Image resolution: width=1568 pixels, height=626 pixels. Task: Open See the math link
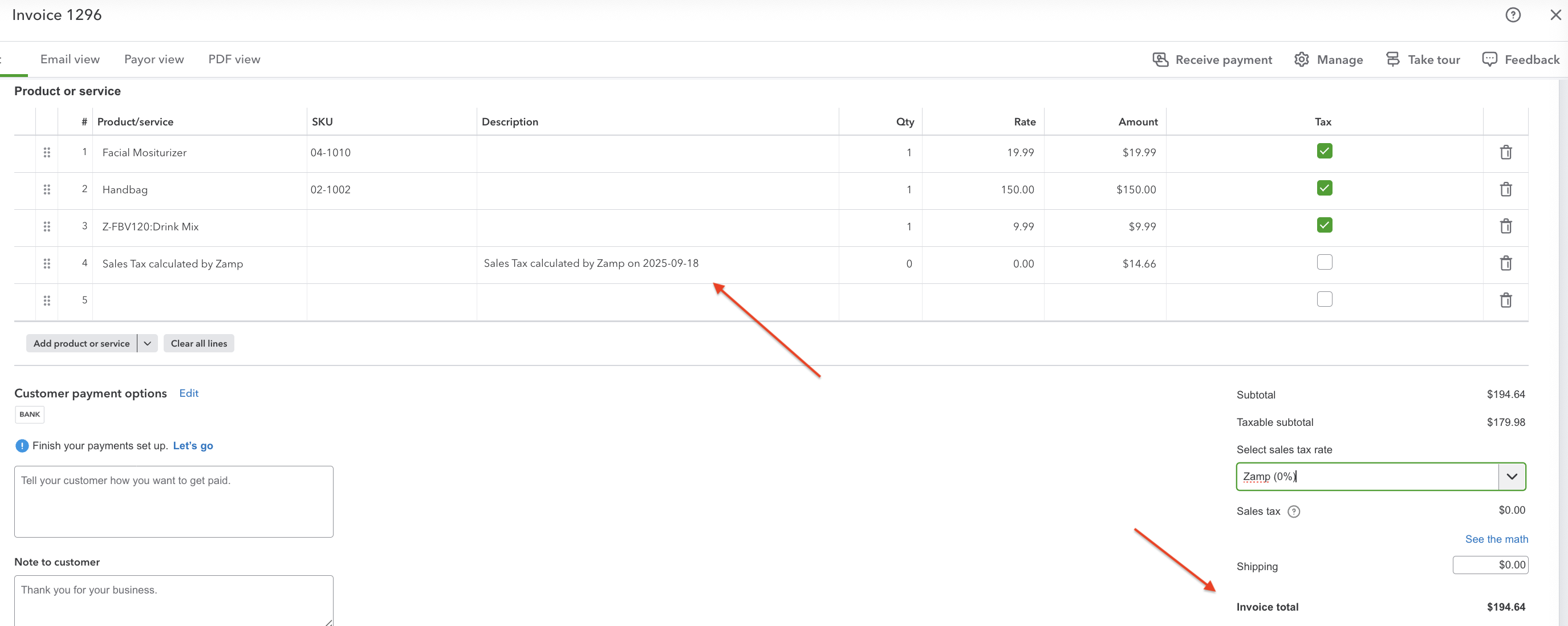[x=1496, y=539]
